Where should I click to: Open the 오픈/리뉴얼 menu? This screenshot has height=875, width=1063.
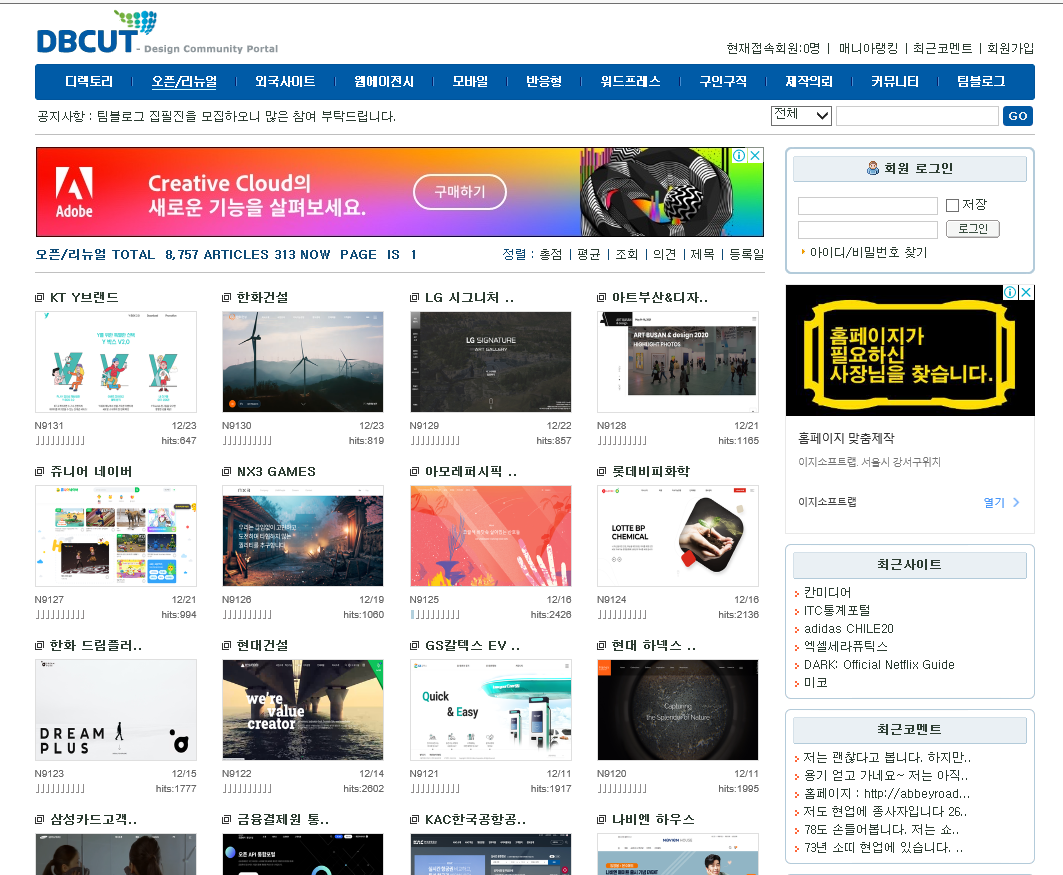coord(184,81)
